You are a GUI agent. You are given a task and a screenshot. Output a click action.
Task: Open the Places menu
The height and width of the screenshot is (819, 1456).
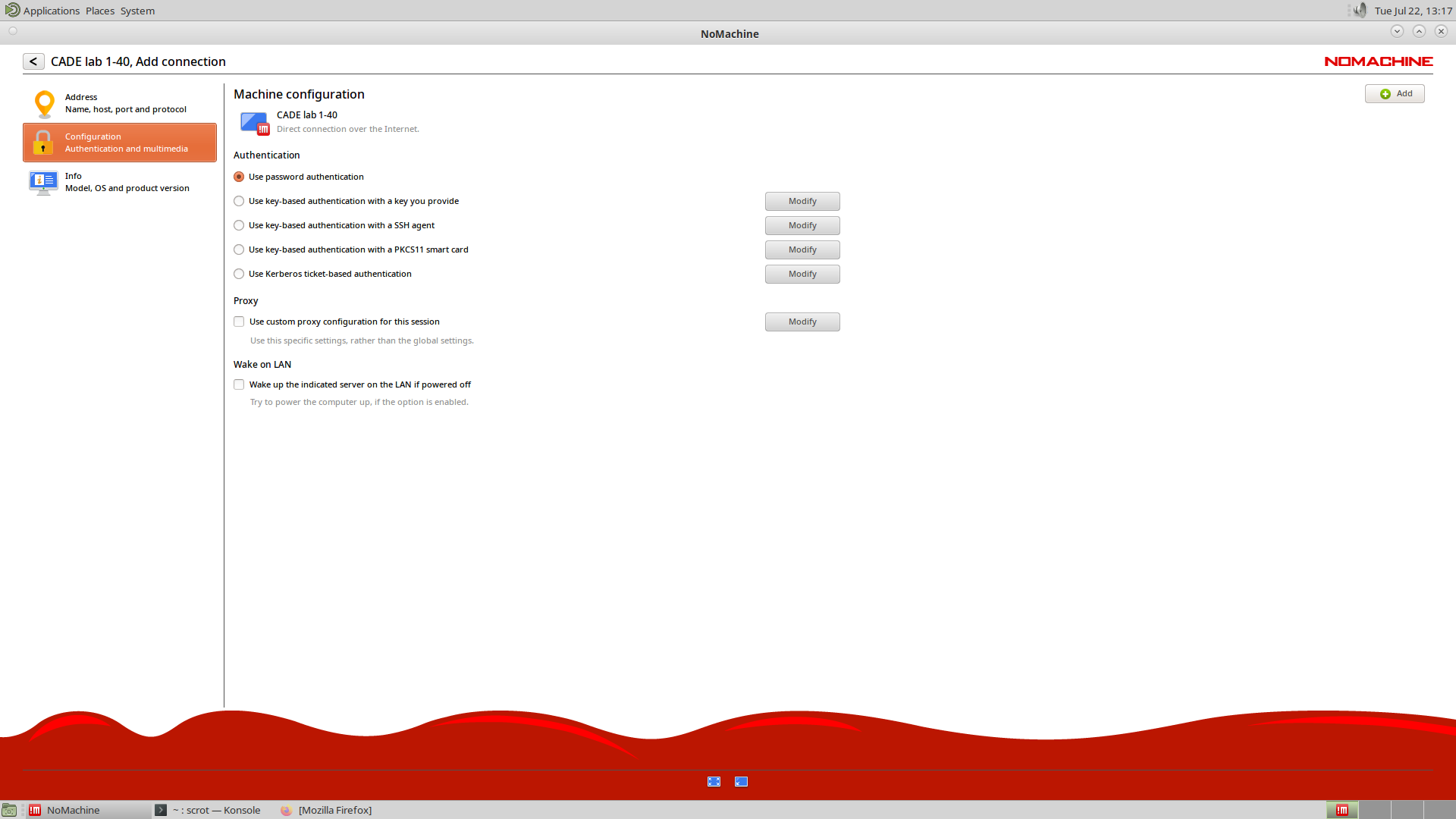100,11
